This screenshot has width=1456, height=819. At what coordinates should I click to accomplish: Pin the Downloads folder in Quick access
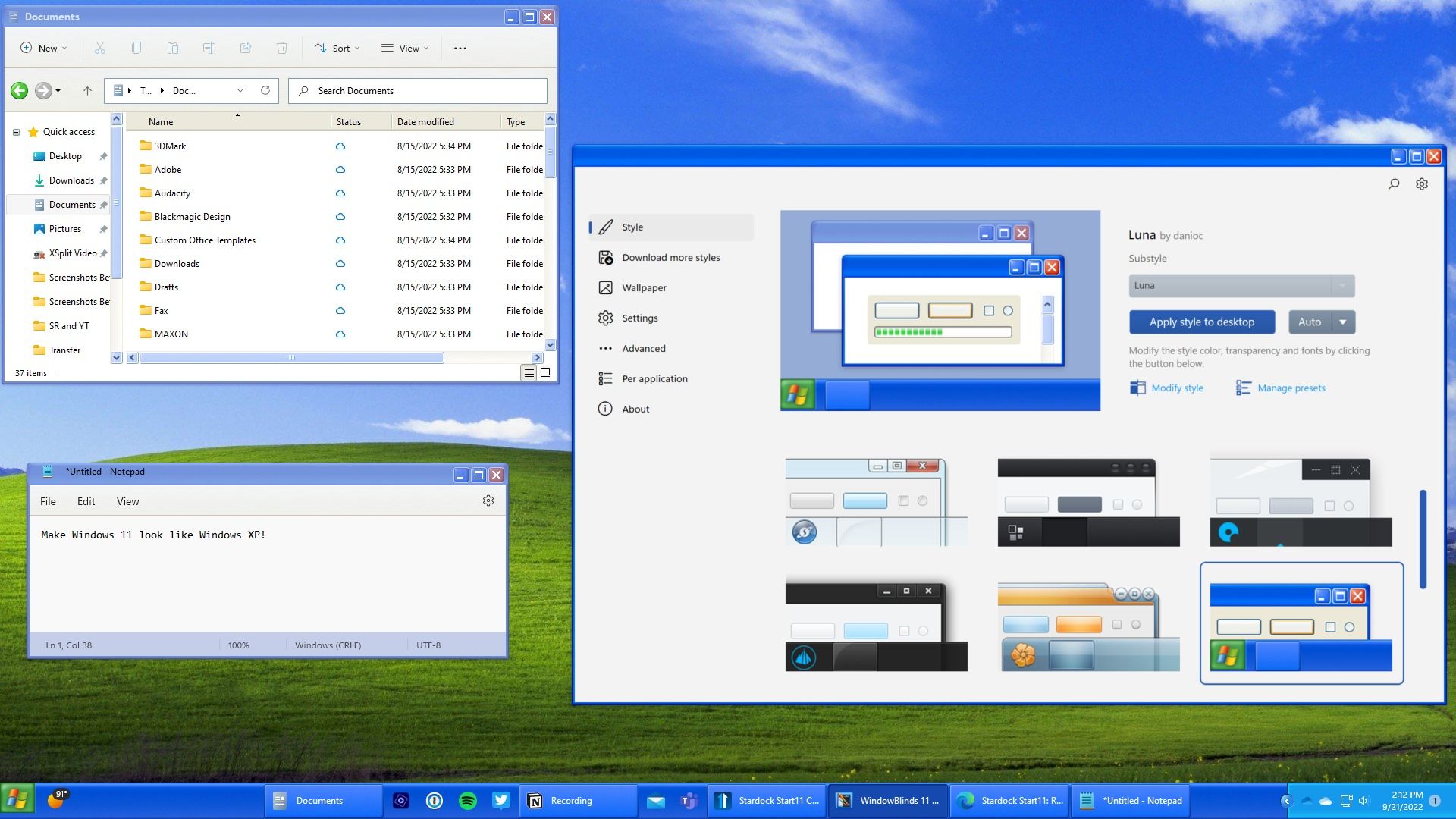(x=104, y=180)
